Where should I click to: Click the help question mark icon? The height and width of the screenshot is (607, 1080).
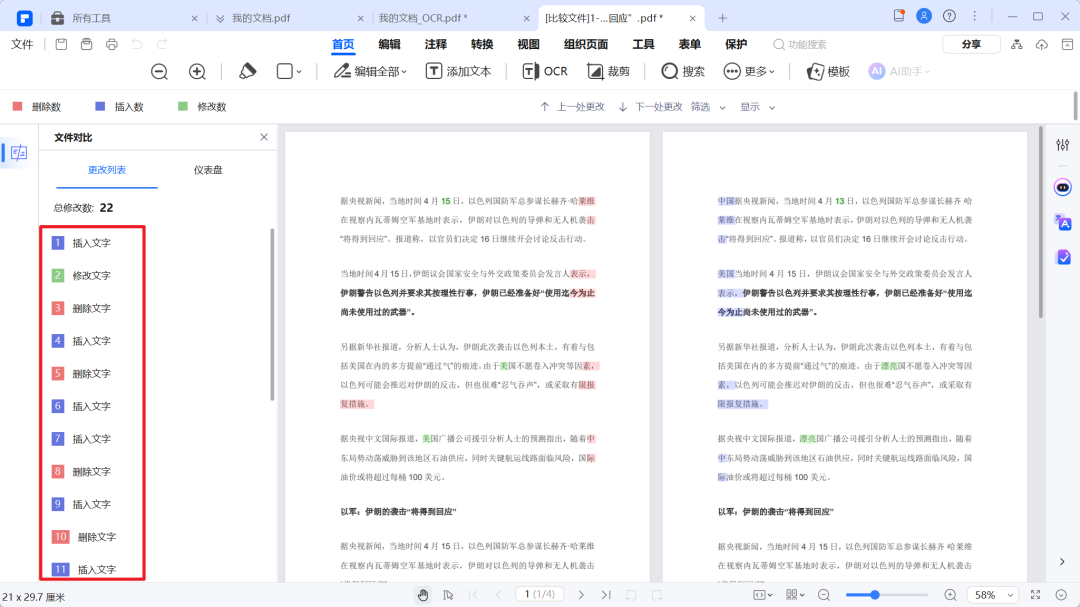pyautogui.click(x=949, y=16)
